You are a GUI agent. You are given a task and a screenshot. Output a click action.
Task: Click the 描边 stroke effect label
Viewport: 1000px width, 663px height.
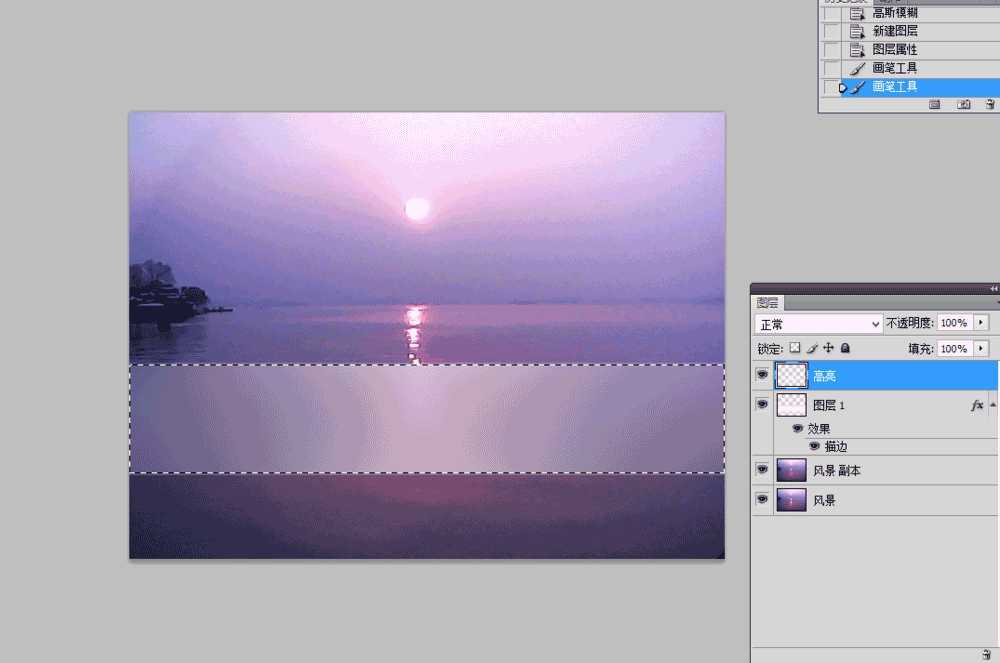tap(836, 446)
